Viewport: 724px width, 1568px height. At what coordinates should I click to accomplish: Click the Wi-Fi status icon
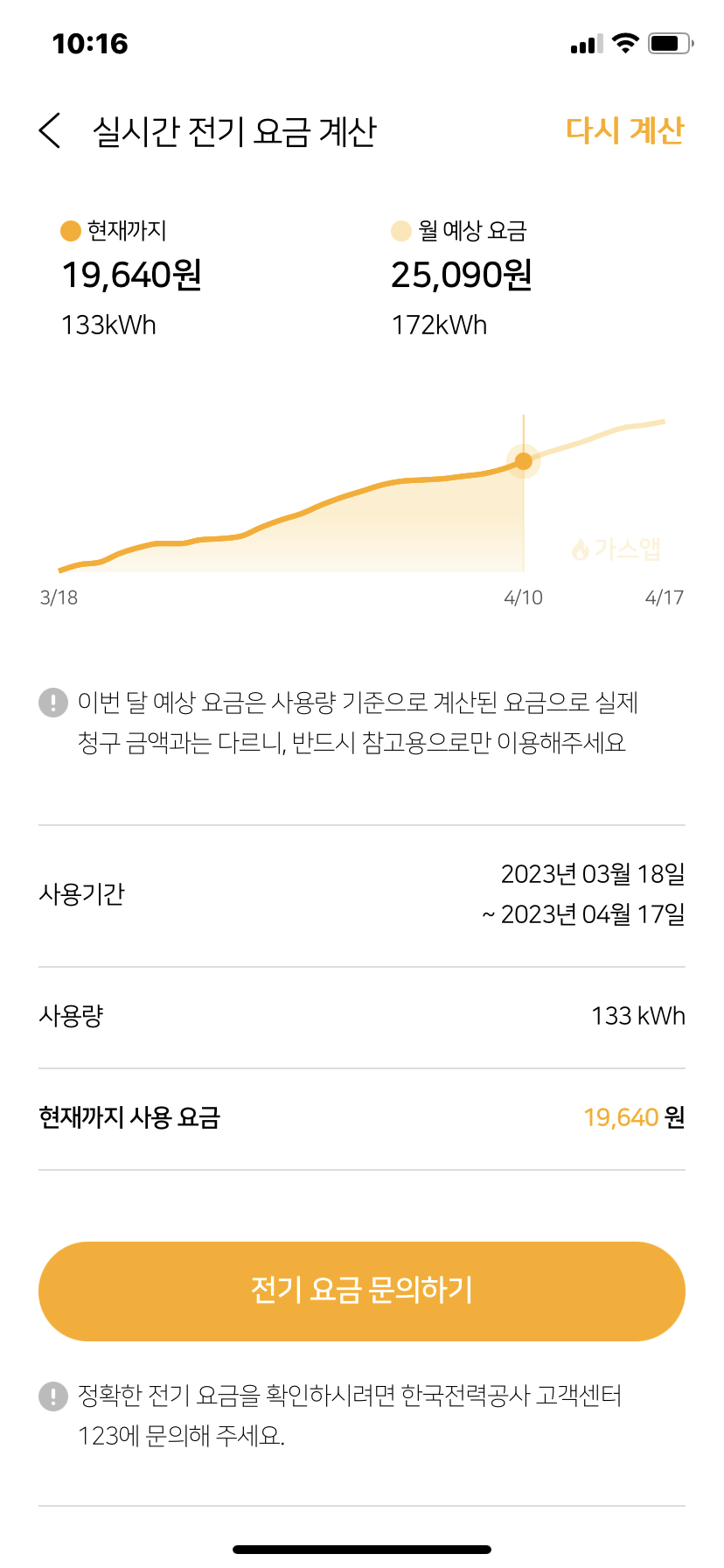(625, 43)
